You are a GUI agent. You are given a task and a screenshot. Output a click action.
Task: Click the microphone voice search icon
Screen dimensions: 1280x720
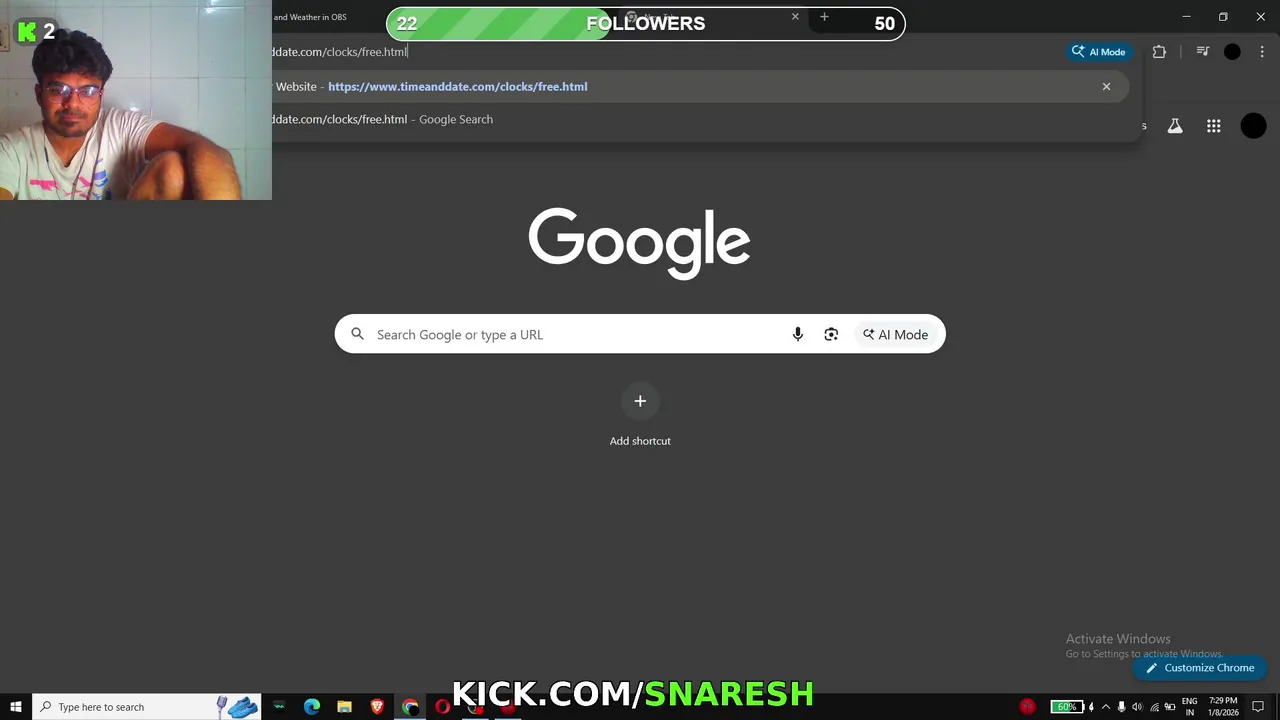(x=797, y=334)
